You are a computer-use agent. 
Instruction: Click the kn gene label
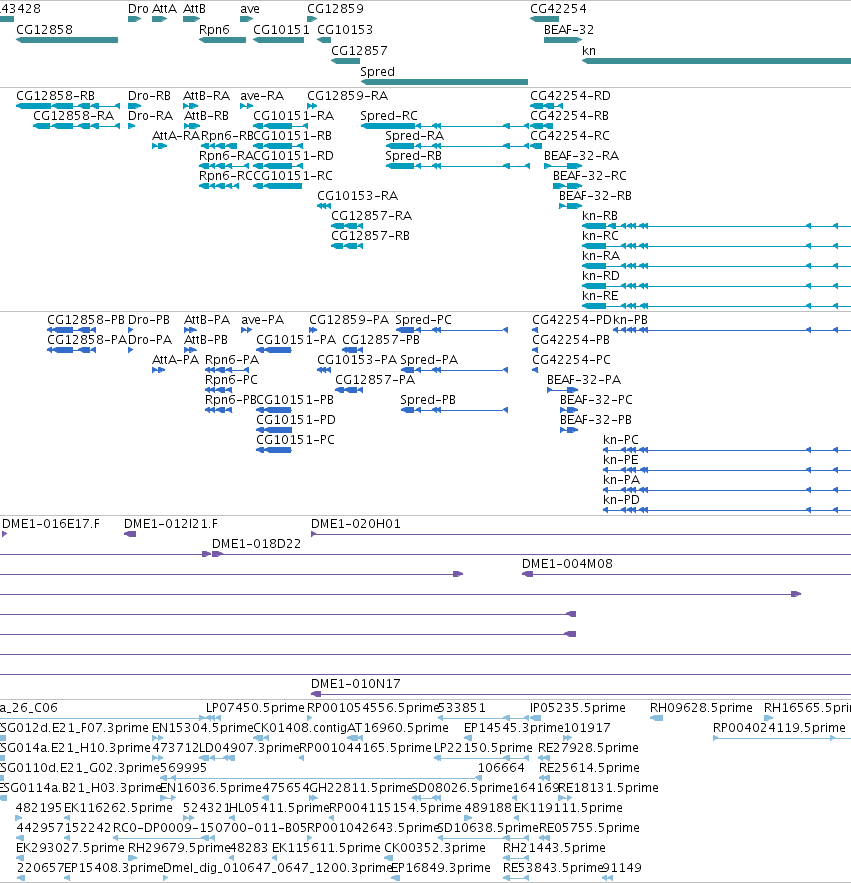589,51
